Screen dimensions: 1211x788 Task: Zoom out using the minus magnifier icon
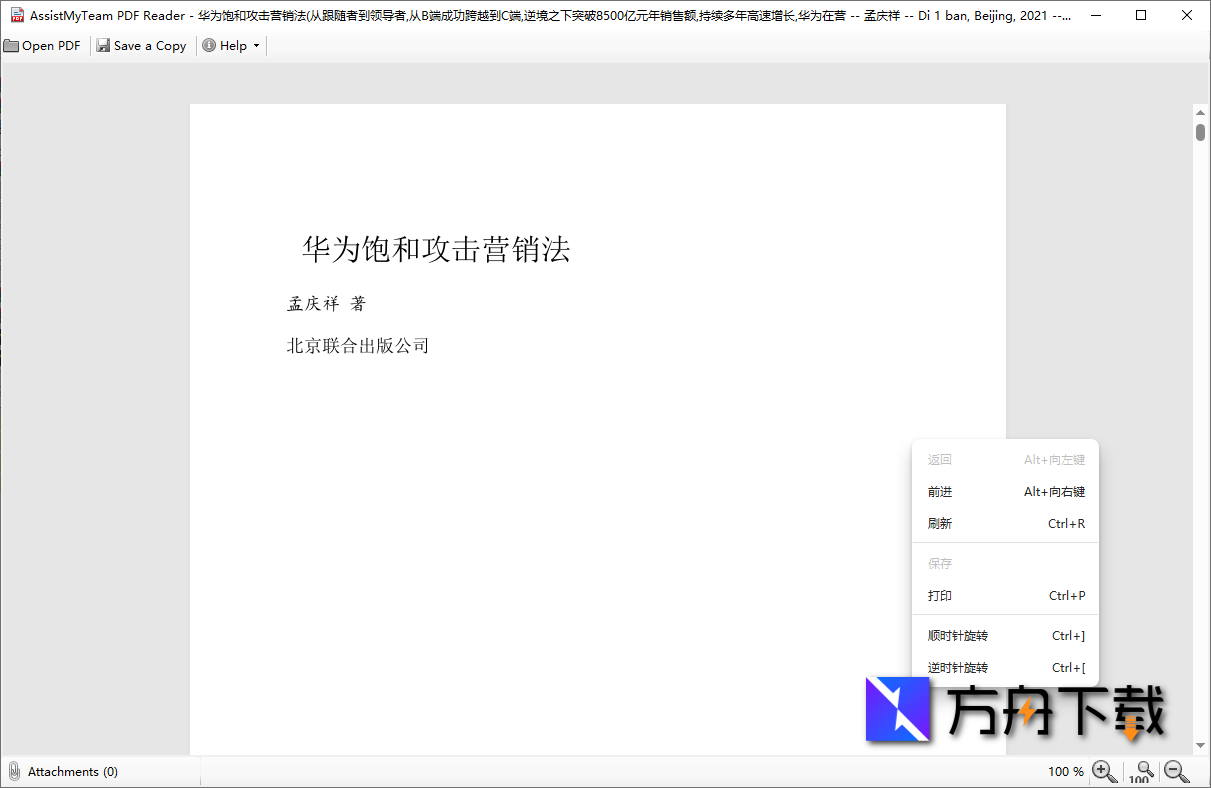pyautogui.click(x=1175, y=771)
